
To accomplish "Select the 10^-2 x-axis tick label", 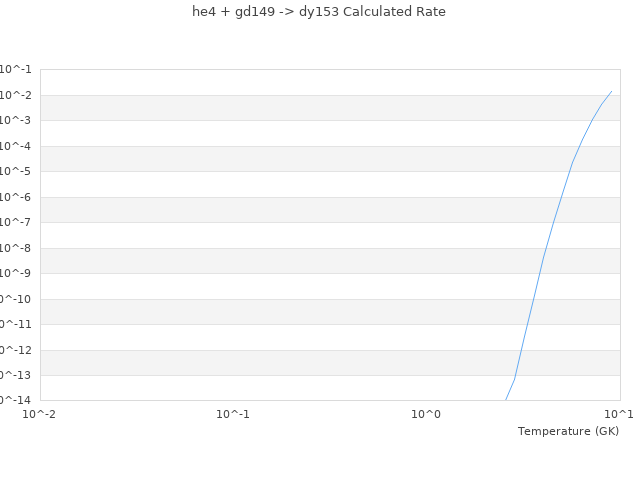I will 41,414.
